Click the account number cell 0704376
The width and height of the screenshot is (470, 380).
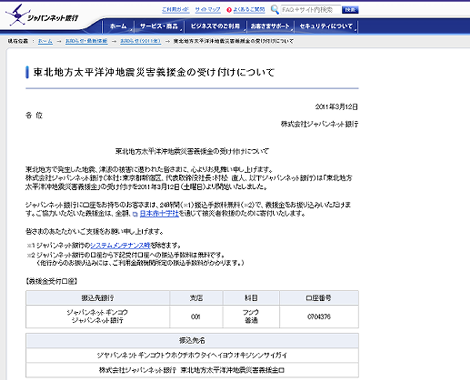[x=319, y=317]
